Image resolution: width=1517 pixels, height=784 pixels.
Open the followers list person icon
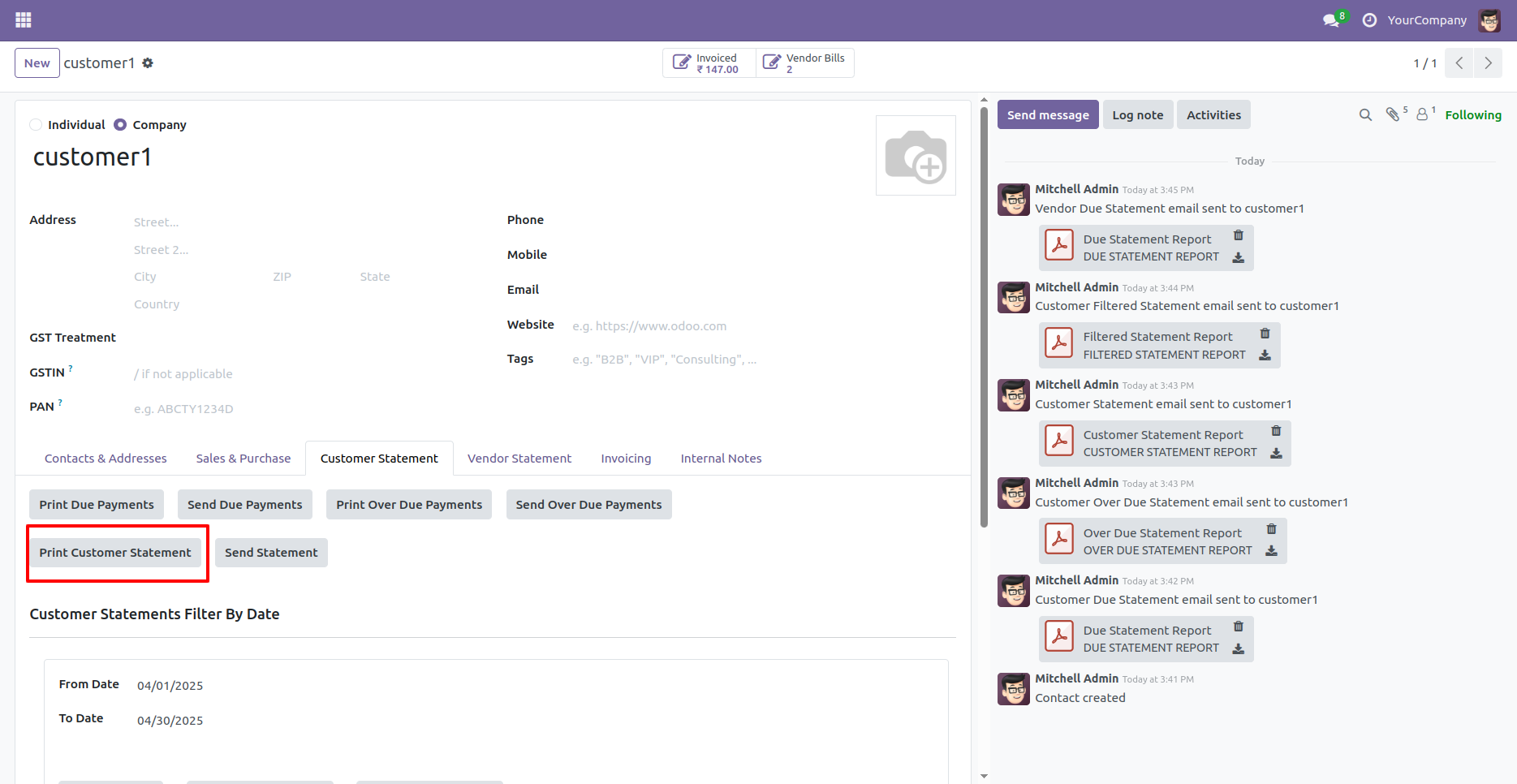(1423, 114)
